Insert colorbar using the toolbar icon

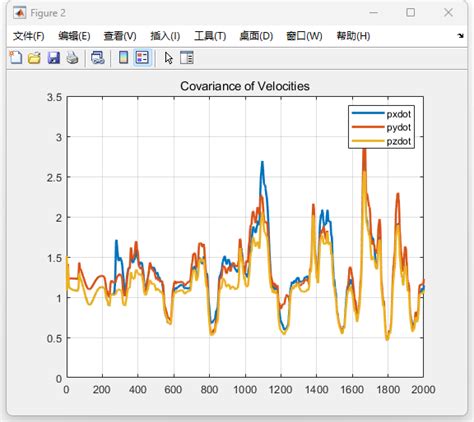click(124, 58)
